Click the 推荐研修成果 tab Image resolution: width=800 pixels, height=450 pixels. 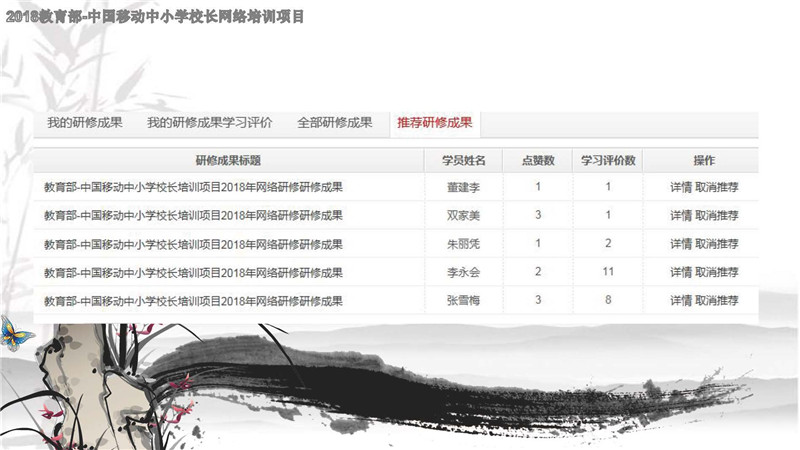click(434, 123)
